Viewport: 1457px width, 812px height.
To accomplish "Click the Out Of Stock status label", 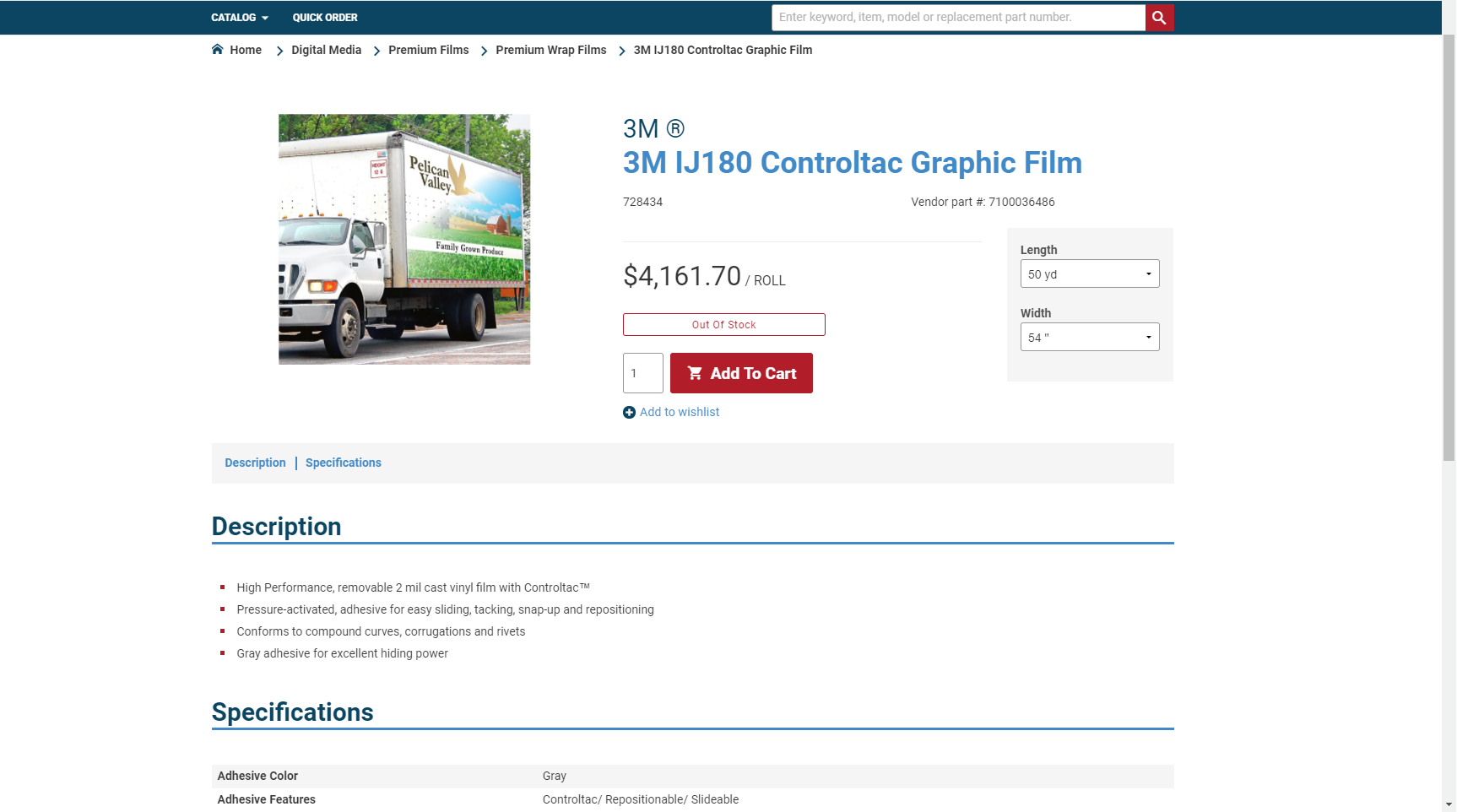I will [724, 325].
